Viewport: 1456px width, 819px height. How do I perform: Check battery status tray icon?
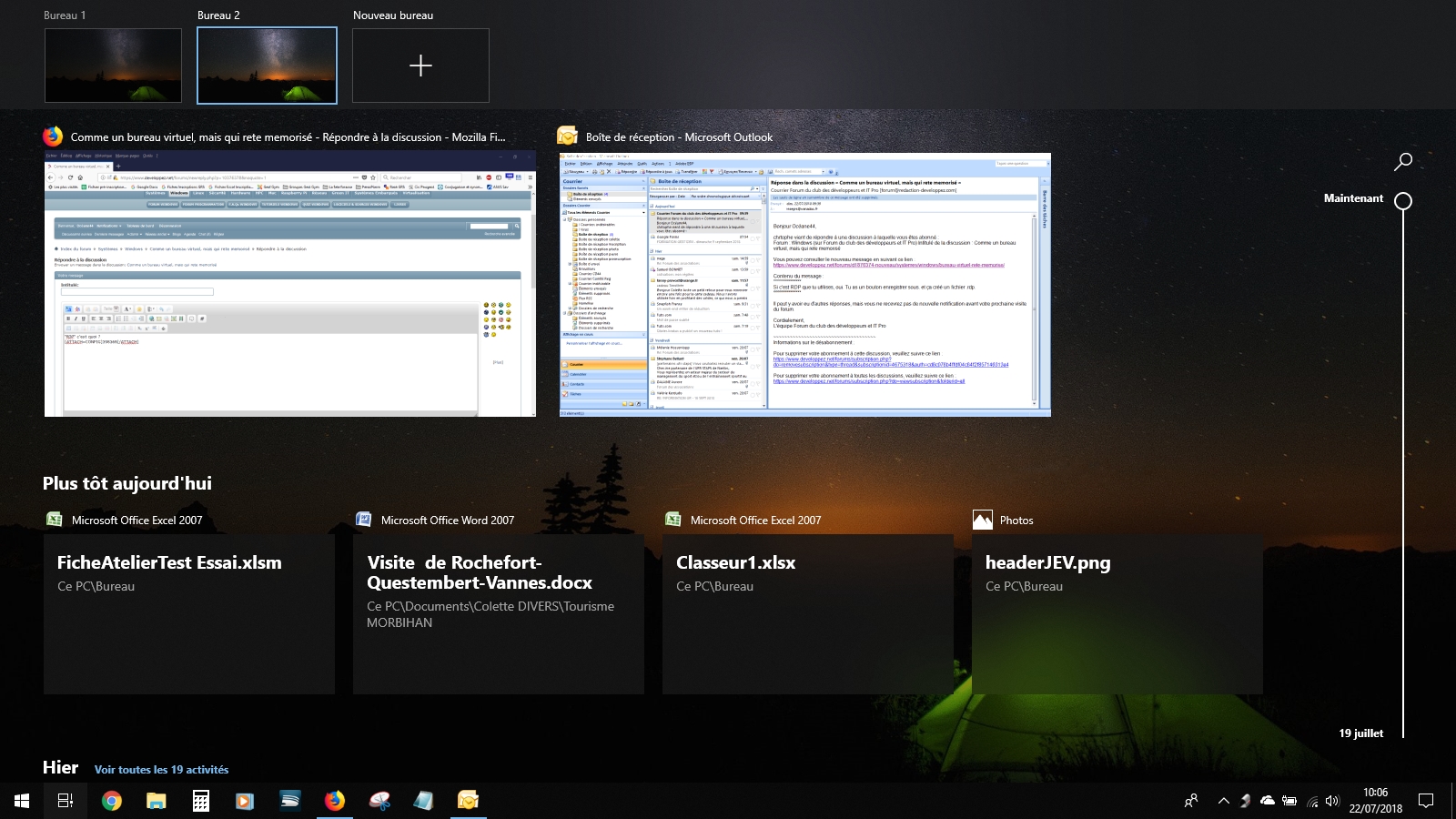click(x=1289, y=801)
